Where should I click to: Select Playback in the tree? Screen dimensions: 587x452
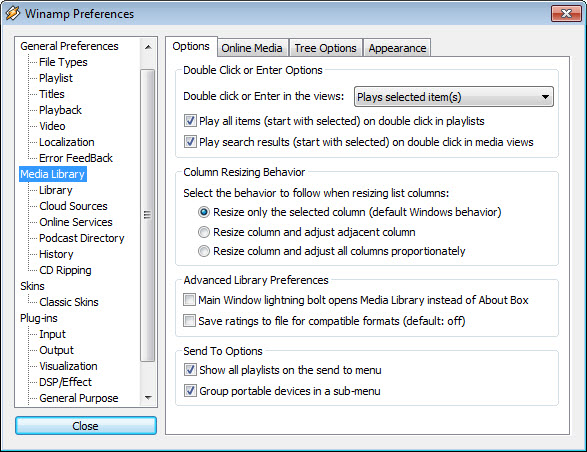tap(60, 110)
